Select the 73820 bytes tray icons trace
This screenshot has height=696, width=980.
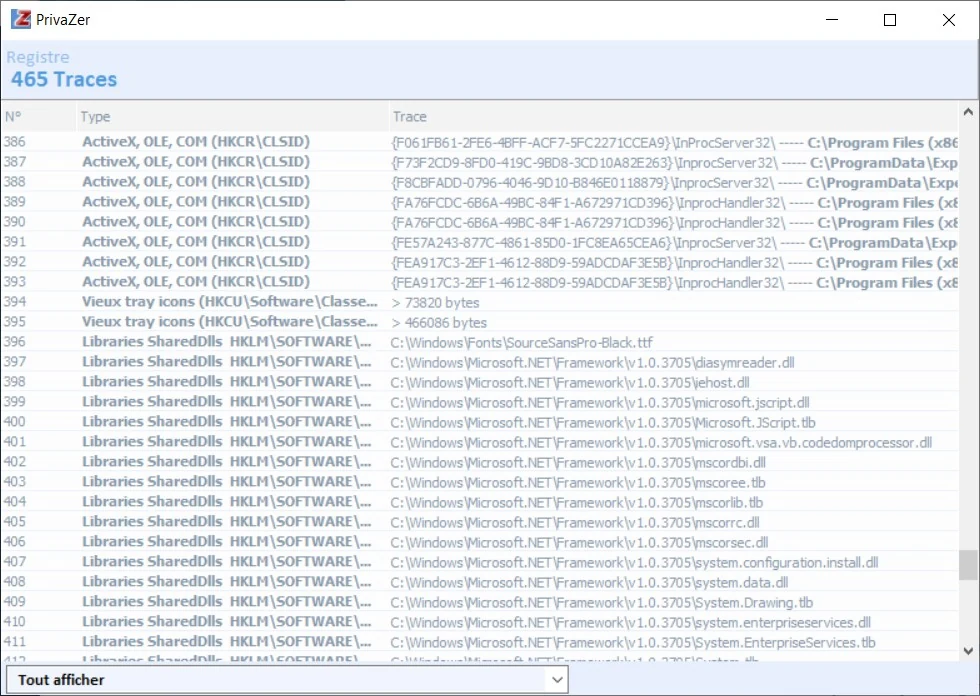[x=479, y=302]
